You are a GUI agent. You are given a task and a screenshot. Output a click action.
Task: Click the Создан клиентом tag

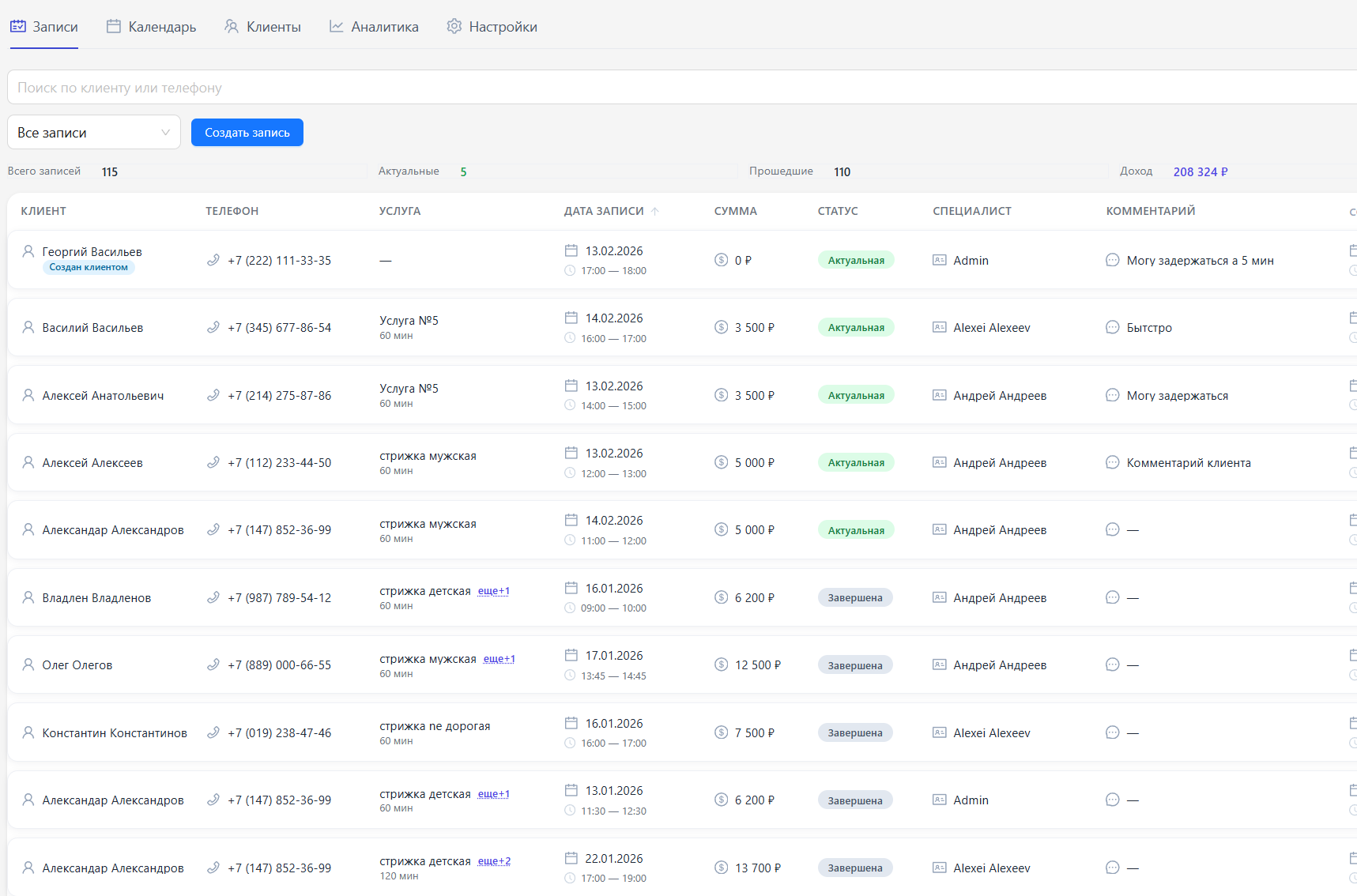(x=89, y=267)
